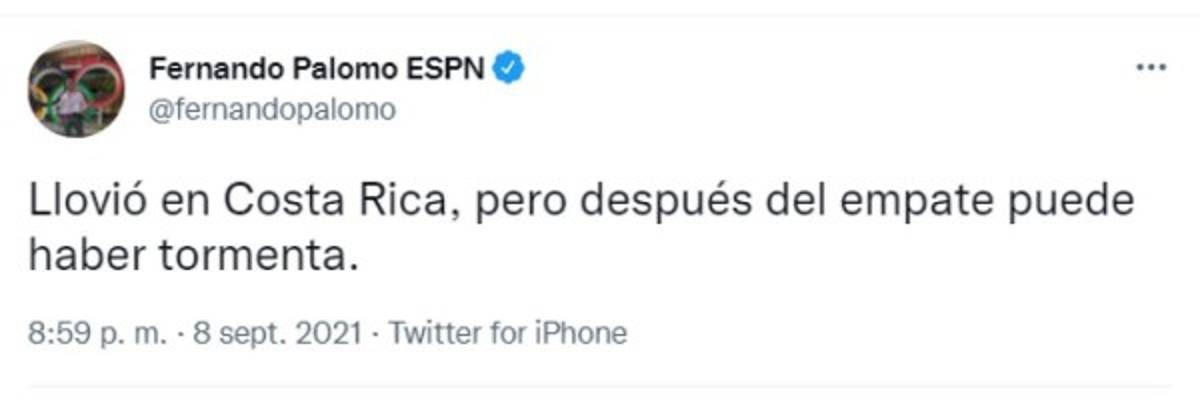This screenshot has width=1200, height=404.
Task: Open the @fernandopalomo handle link
Action: (272, 109)
